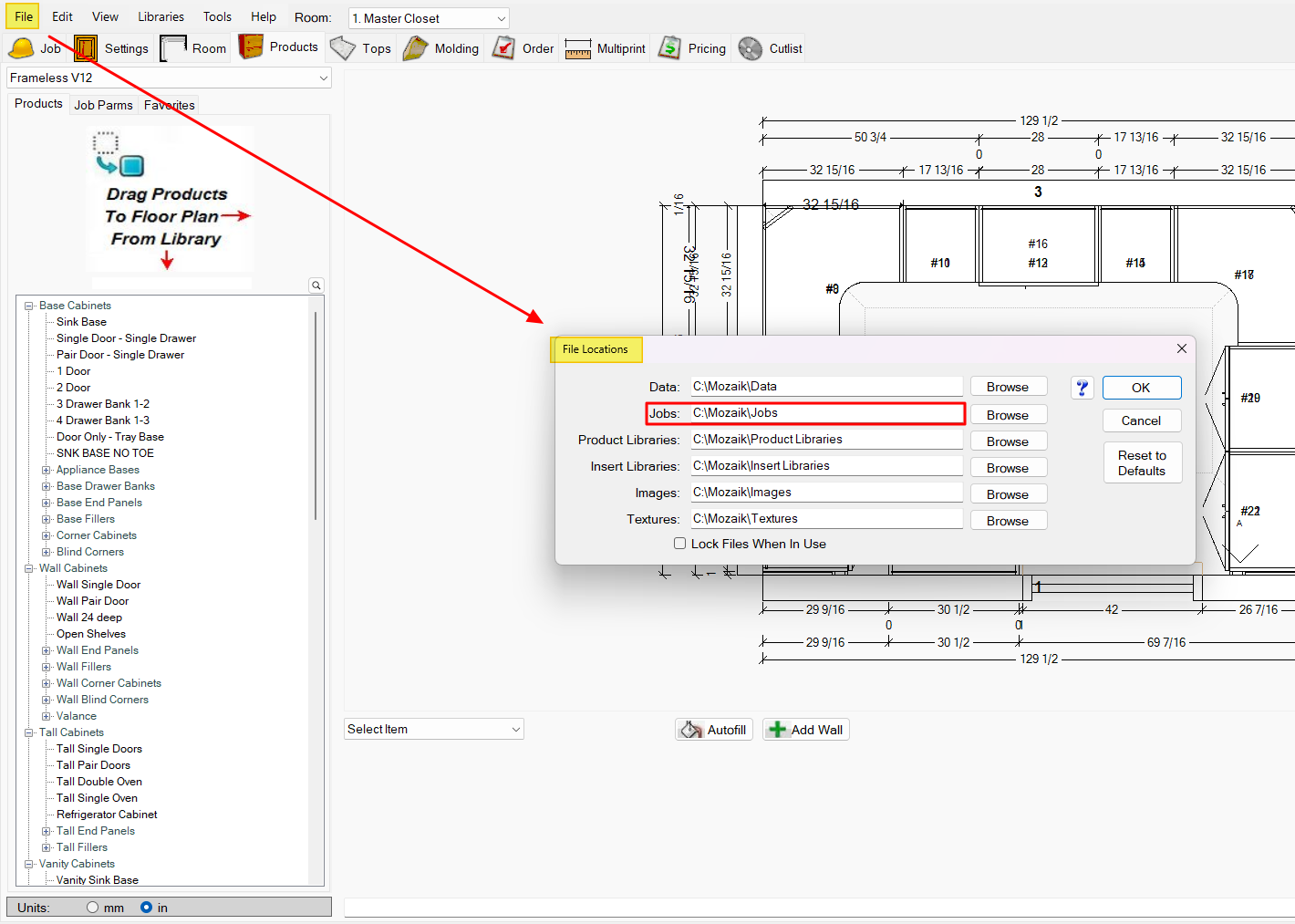The height and width of the screenshot is (924, 1295).
Task: Select the in units radio button
Action: click(x=146, y=908)
